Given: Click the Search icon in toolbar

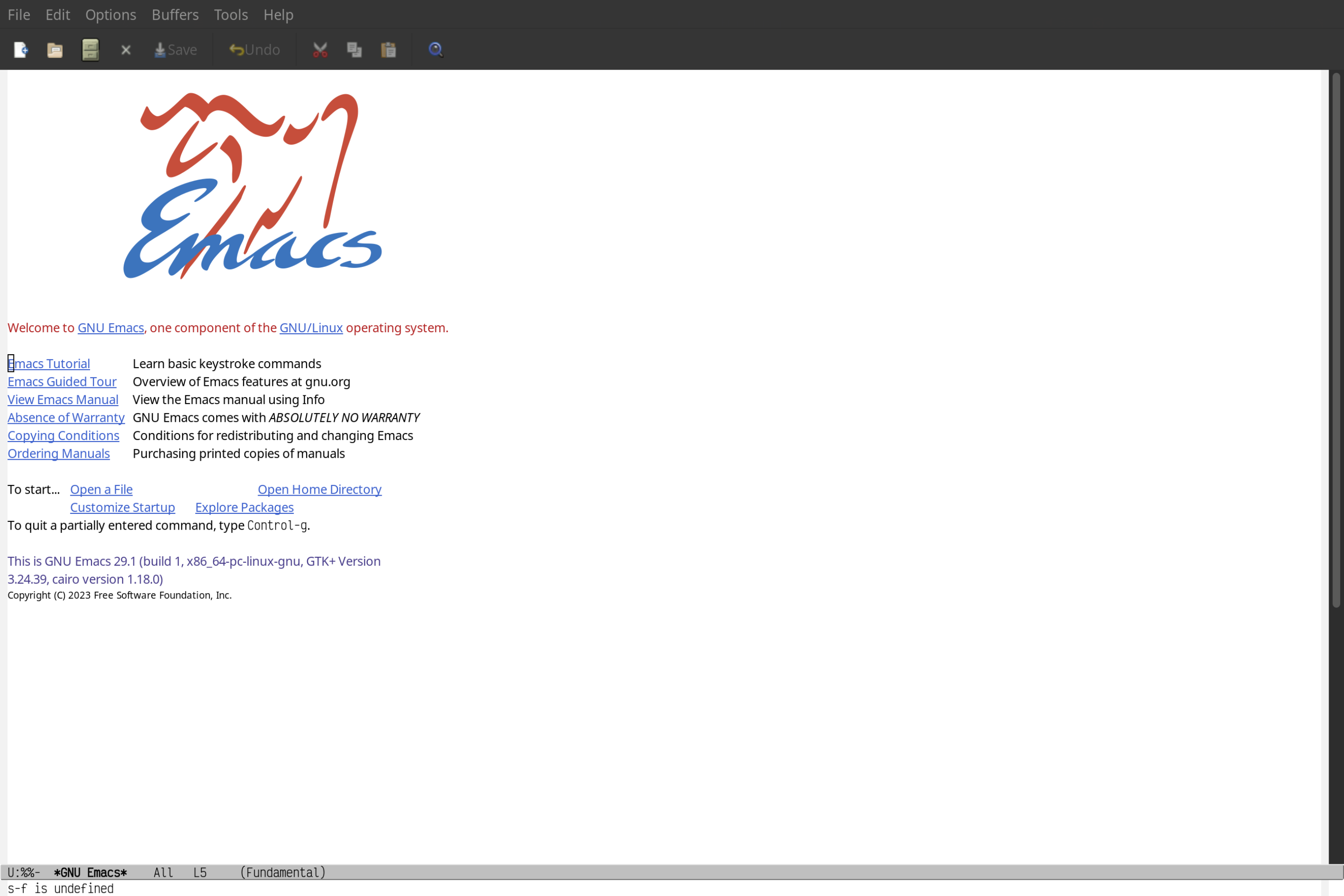Looking at the screenshot, I should (x=435, y=49).
